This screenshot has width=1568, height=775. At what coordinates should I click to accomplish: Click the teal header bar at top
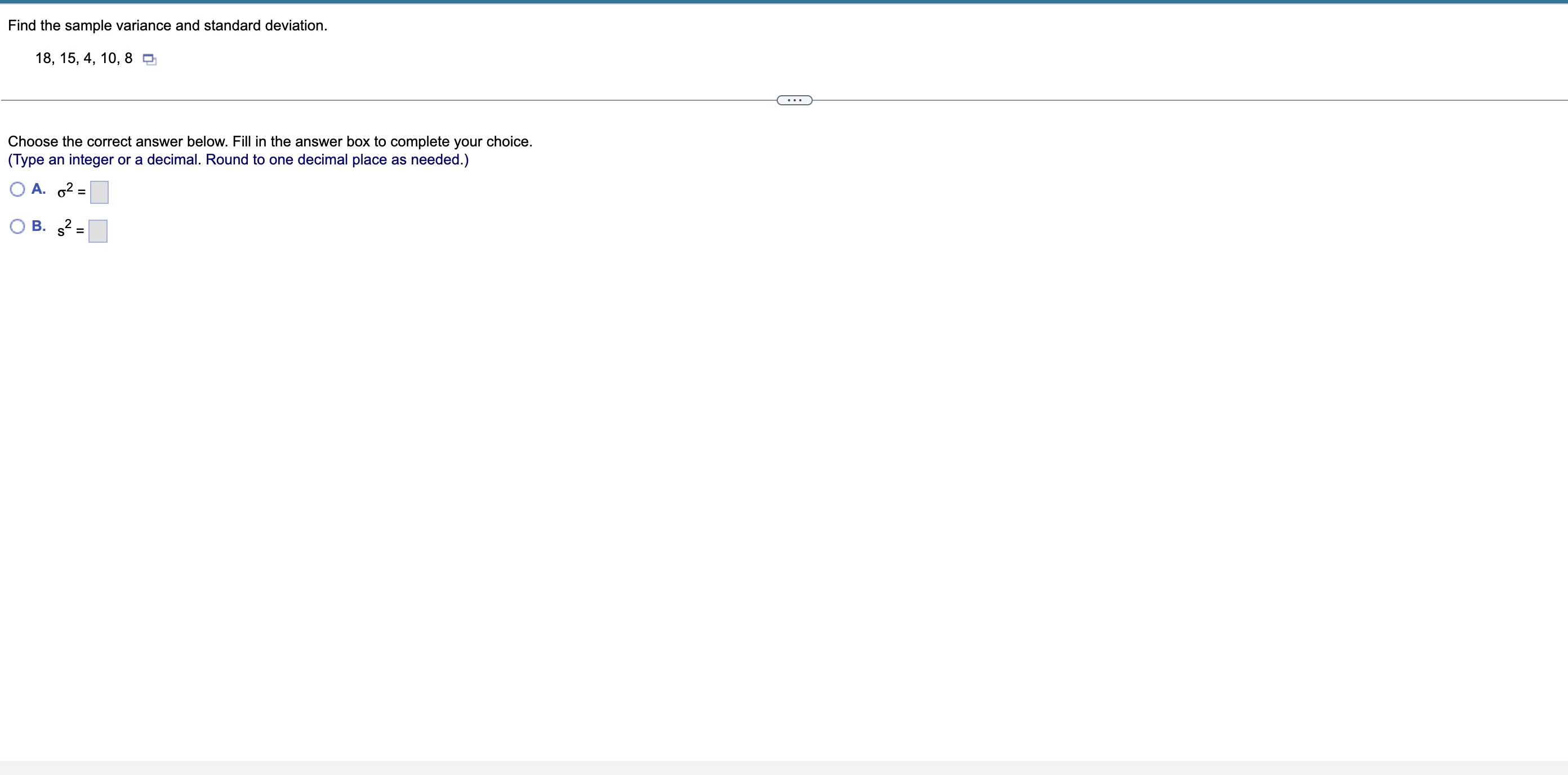tap(784, 2)
